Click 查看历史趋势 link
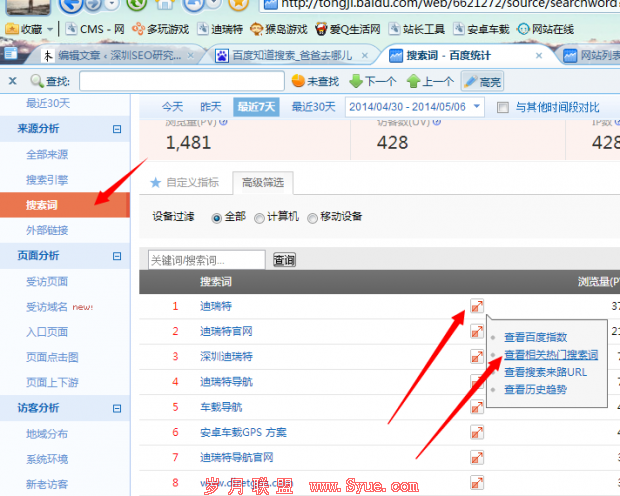This screenshot has height=496, width=620. tap(536, 390)
